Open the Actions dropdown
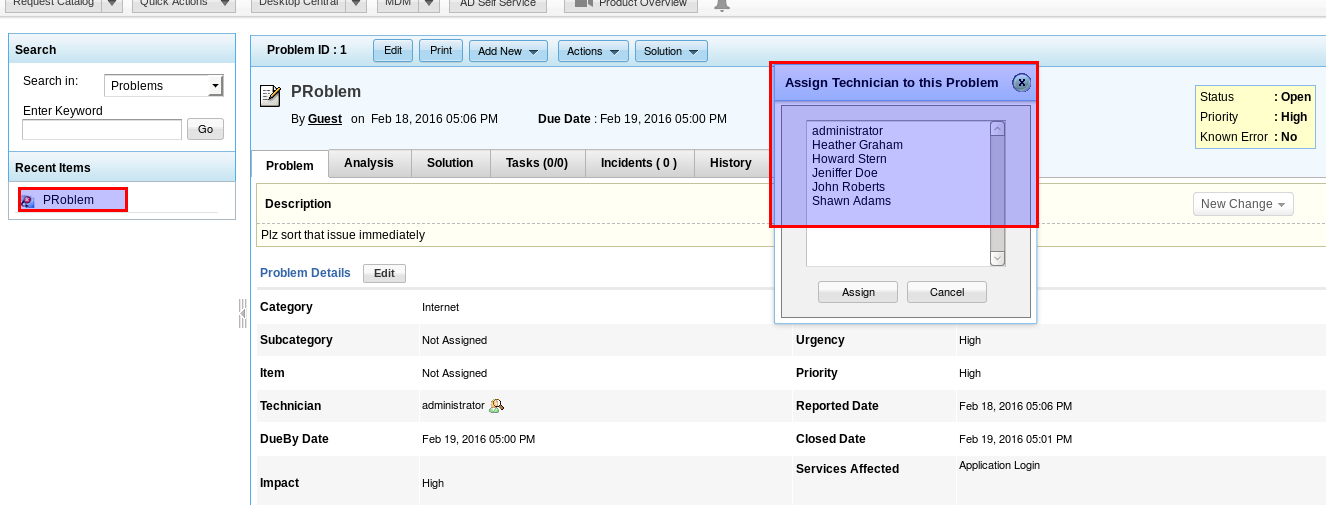1326x505 pixels. (x=592, y=51)
